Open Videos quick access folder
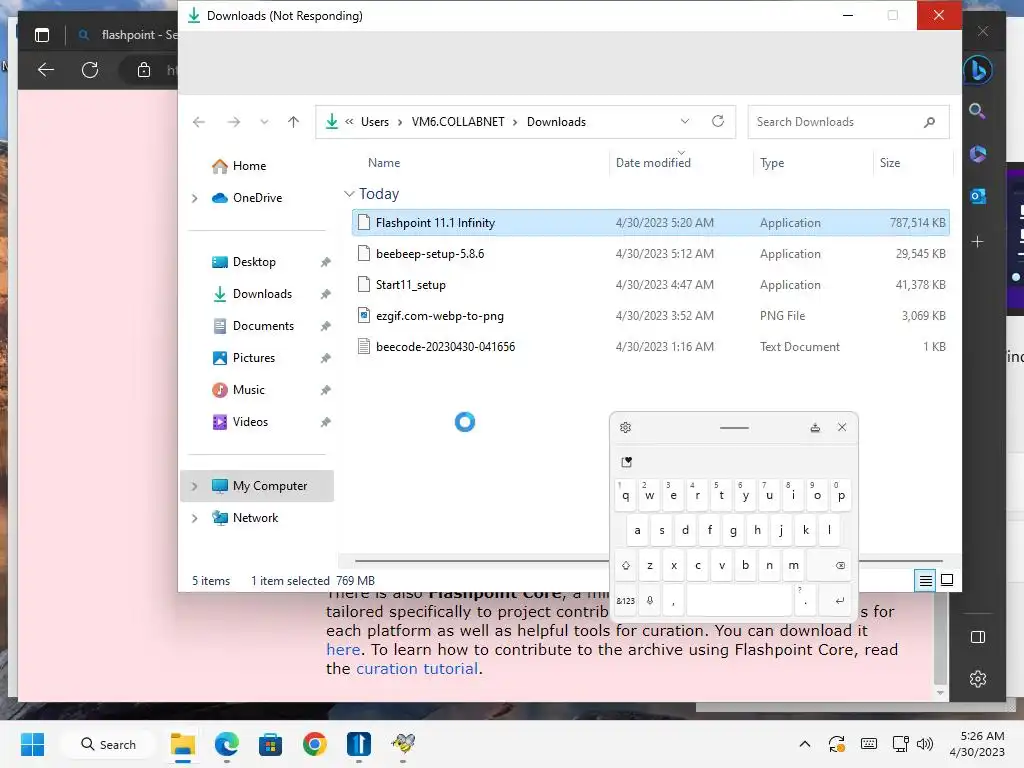Viewport: 1024px width, 768px height. pos(250,422)
